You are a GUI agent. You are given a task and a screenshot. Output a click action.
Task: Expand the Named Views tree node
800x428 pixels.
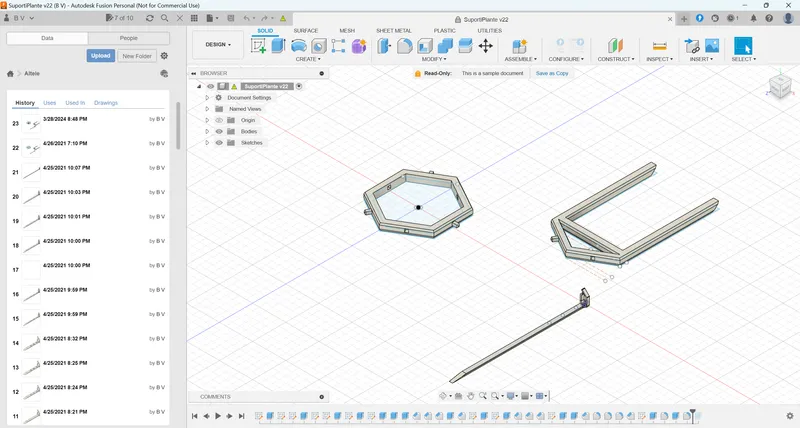tap(207, 109)
